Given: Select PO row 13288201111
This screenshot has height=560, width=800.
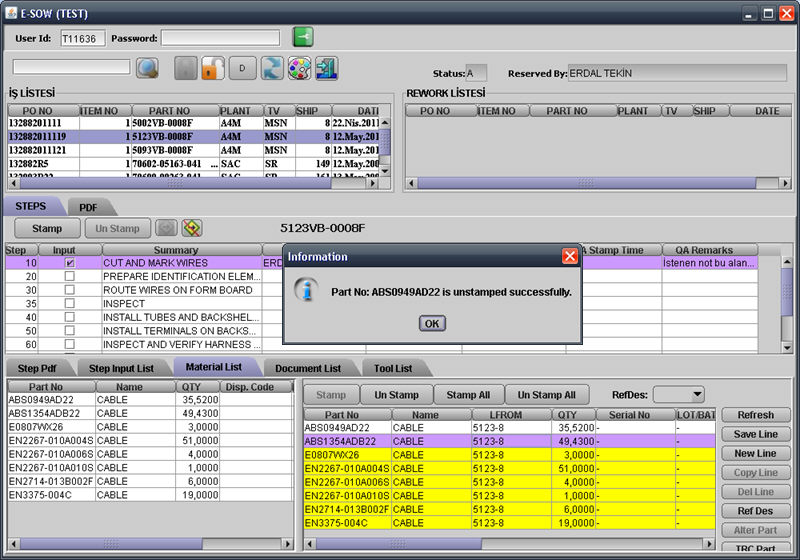Looking at the screenshot, I should pyautogui.click(x=194, y=123).
